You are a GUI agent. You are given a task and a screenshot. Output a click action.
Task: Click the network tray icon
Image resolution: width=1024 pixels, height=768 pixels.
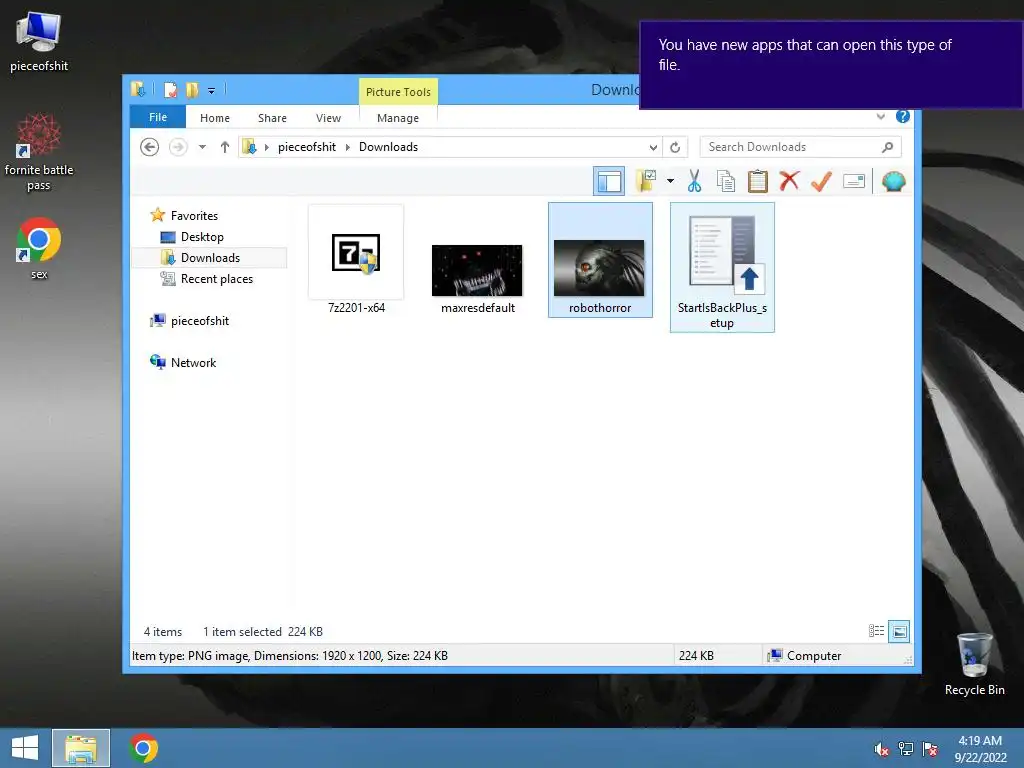(x=905, y=749)
